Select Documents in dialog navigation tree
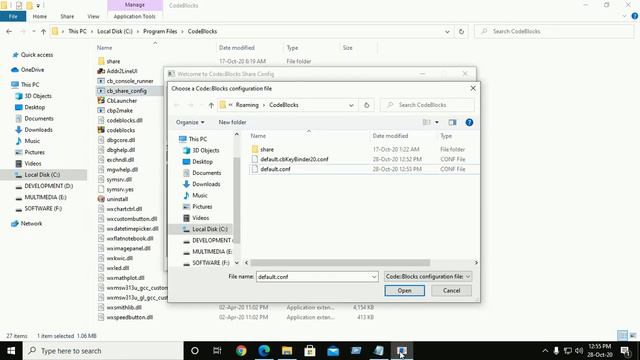The image size is (640, 360). pyautogui.click(x=207, y=173)
